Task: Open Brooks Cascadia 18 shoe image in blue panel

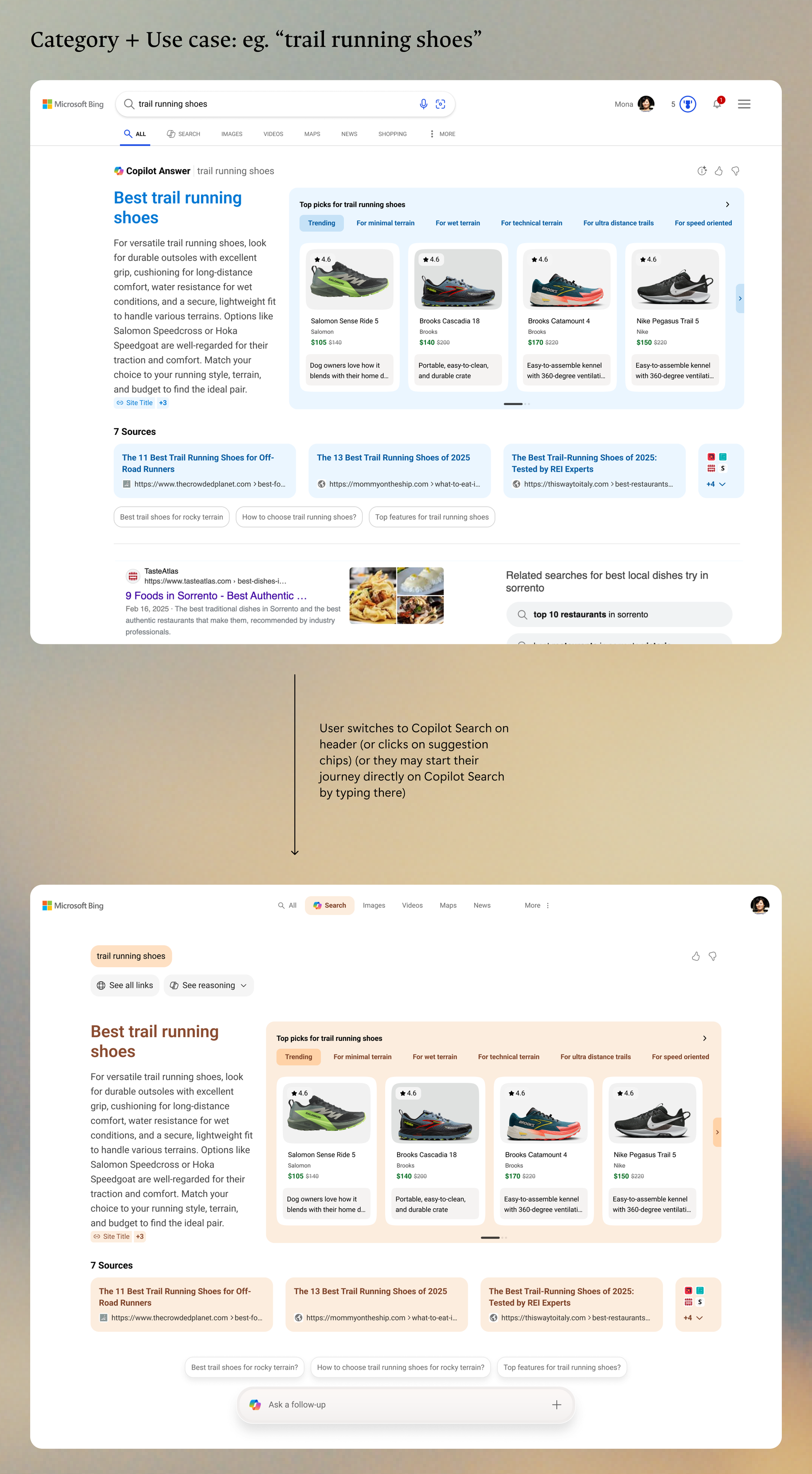Action: 458,279
